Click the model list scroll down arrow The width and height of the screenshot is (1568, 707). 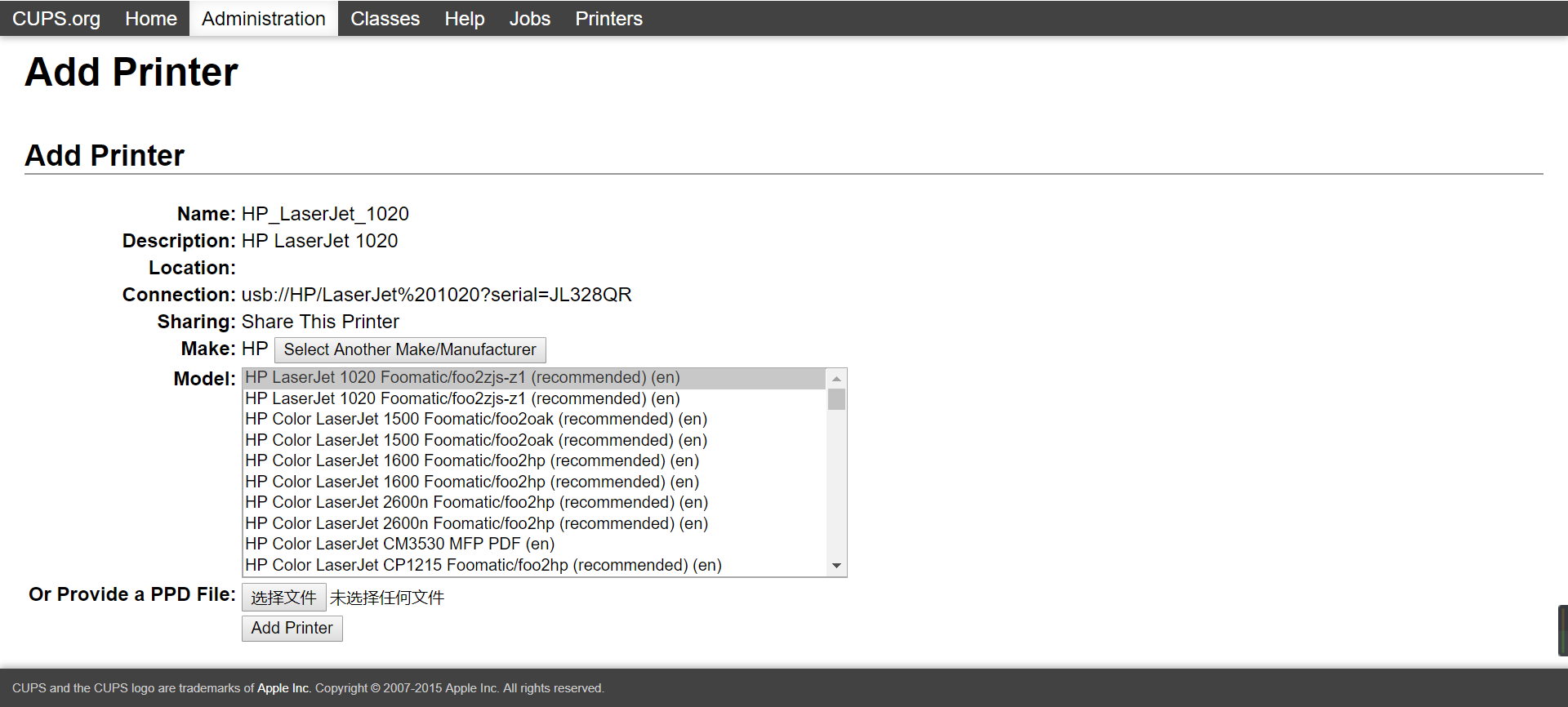pos(836,566)
